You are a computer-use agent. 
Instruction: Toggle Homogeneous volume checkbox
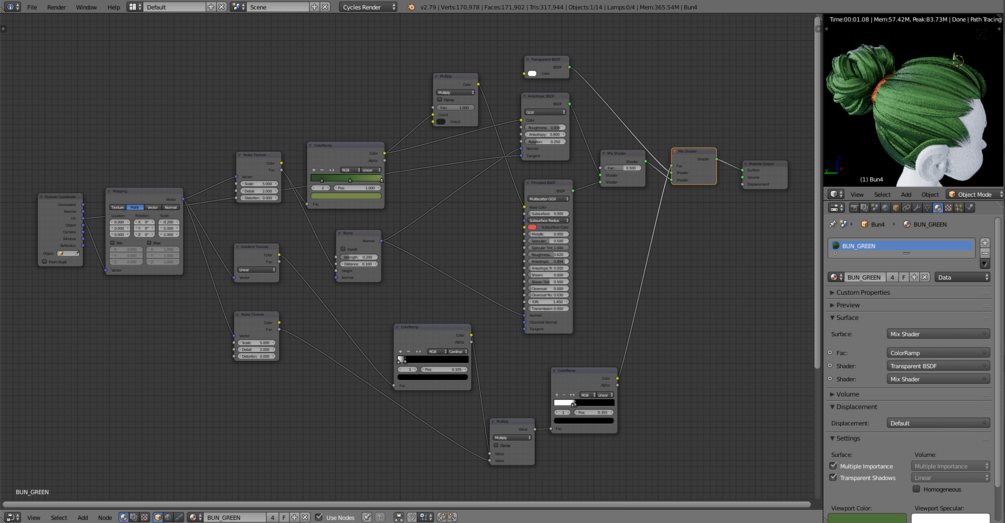click(x=917, y=489)
